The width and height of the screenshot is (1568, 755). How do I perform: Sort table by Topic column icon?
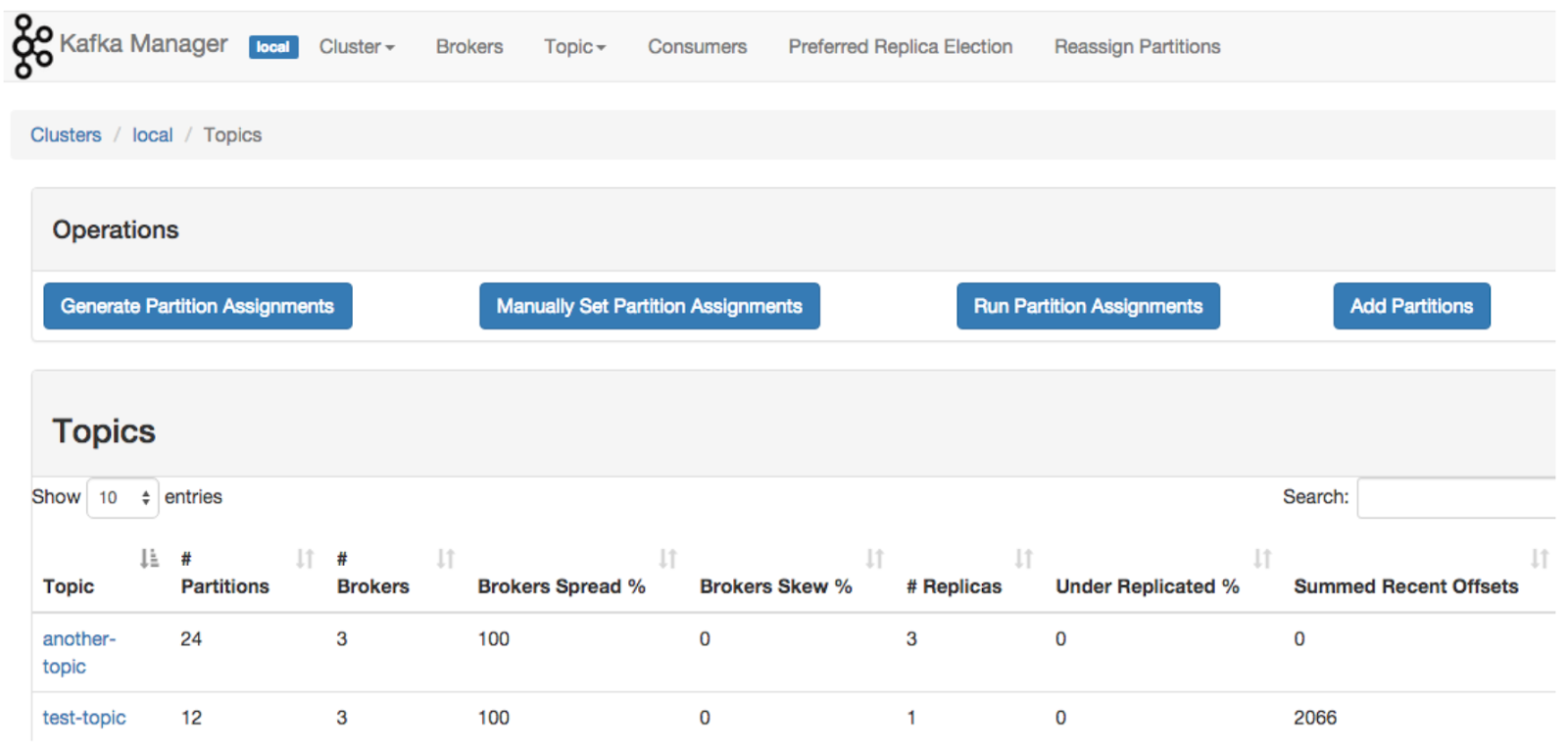coord(149,559)
